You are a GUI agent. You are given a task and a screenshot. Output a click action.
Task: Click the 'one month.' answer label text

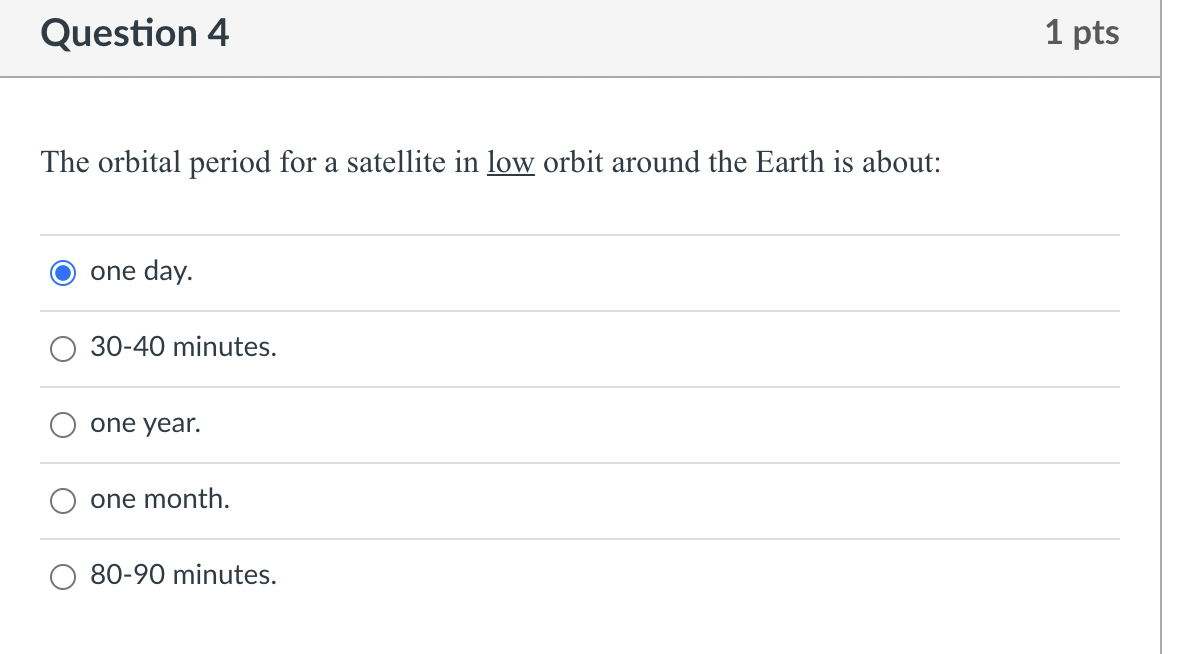(159, 499)
